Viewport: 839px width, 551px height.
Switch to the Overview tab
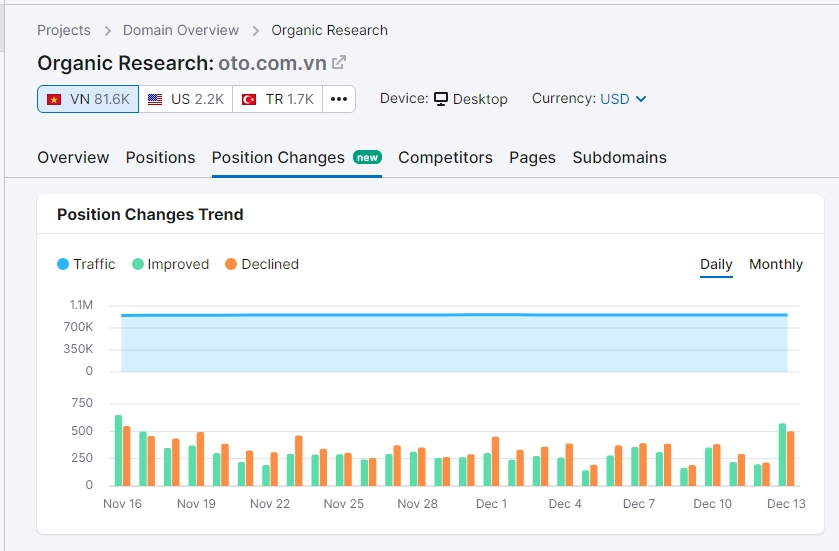coord(73,157)
